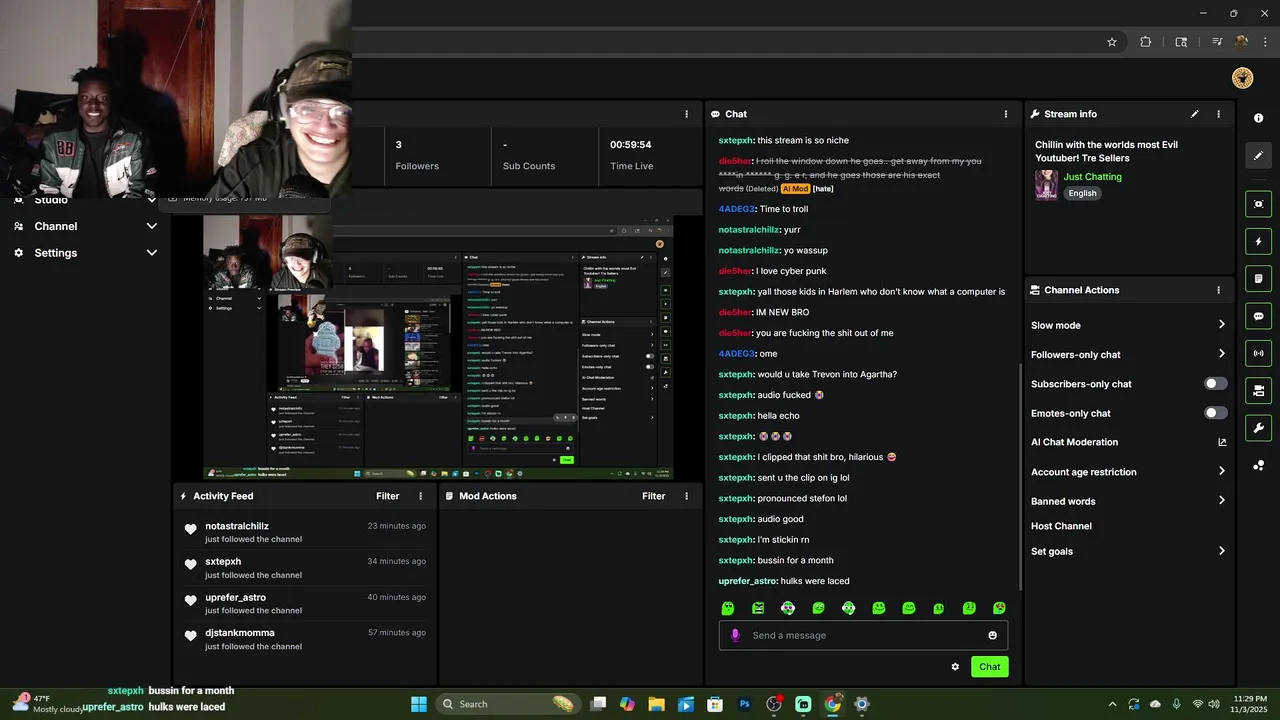Click into Send a message field
This screenshot has height=720, width=1280.
tap(862, 635)
